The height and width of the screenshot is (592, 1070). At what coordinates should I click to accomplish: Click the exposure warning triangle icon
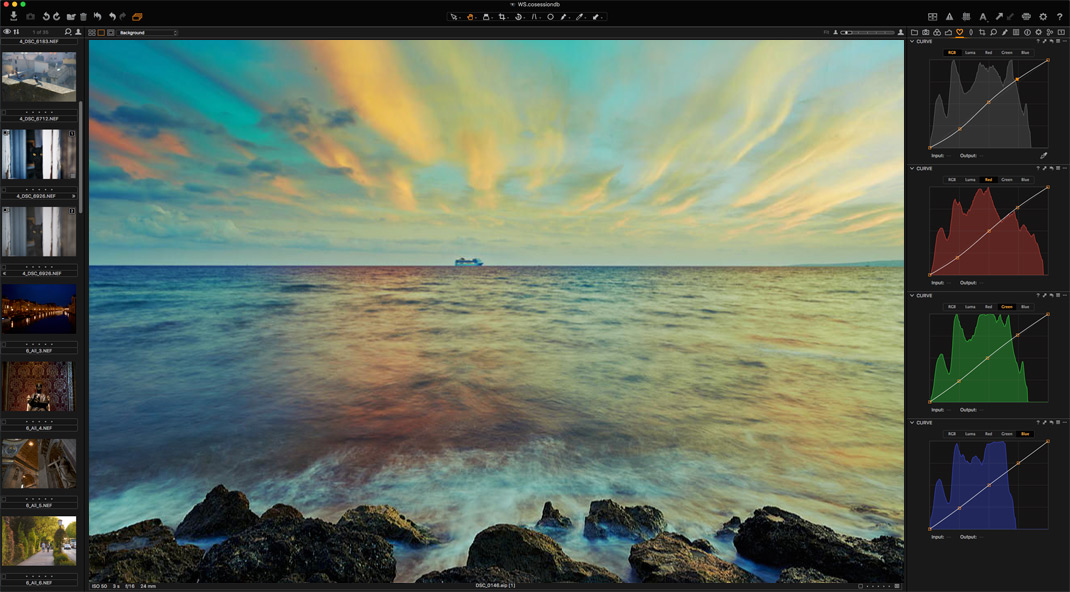pos(949,16)
